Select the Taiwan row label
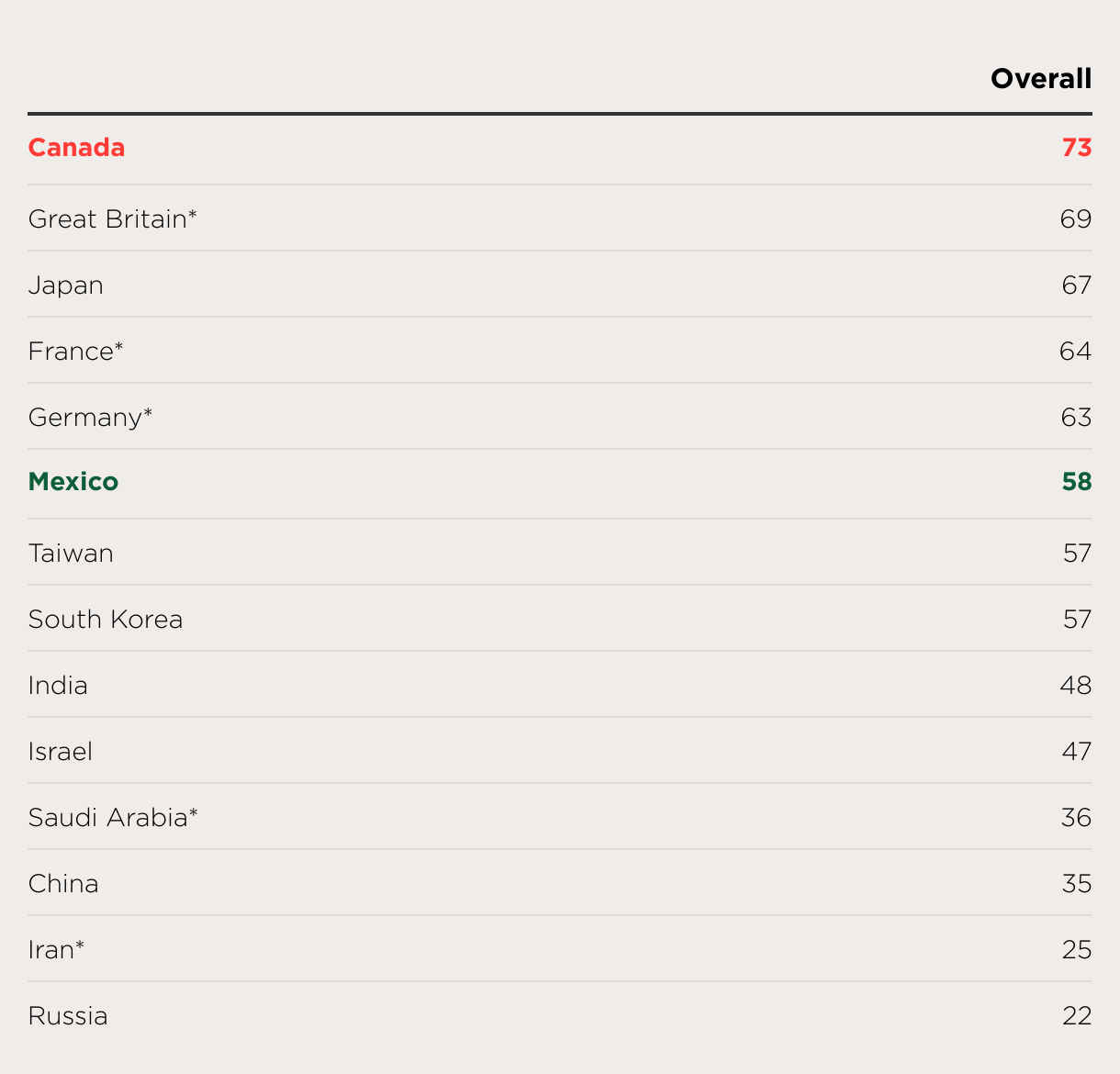 (x=71, y=554)
